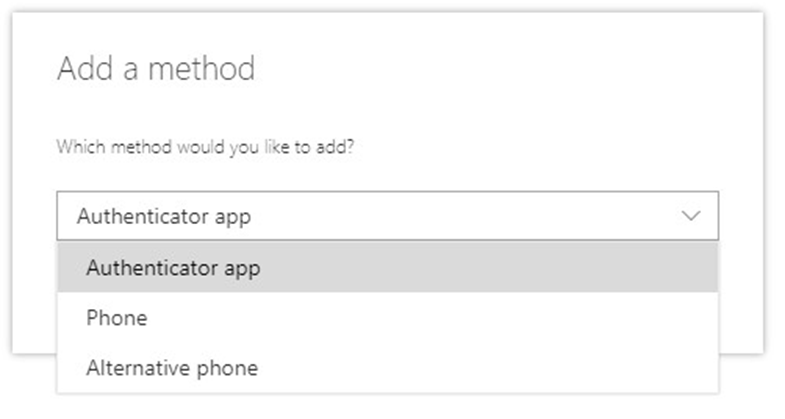Image resolution: width=785 pixels, height=419 pixels.
Task: Keep Authenticator app as the selected method
Action: [173, 268]
